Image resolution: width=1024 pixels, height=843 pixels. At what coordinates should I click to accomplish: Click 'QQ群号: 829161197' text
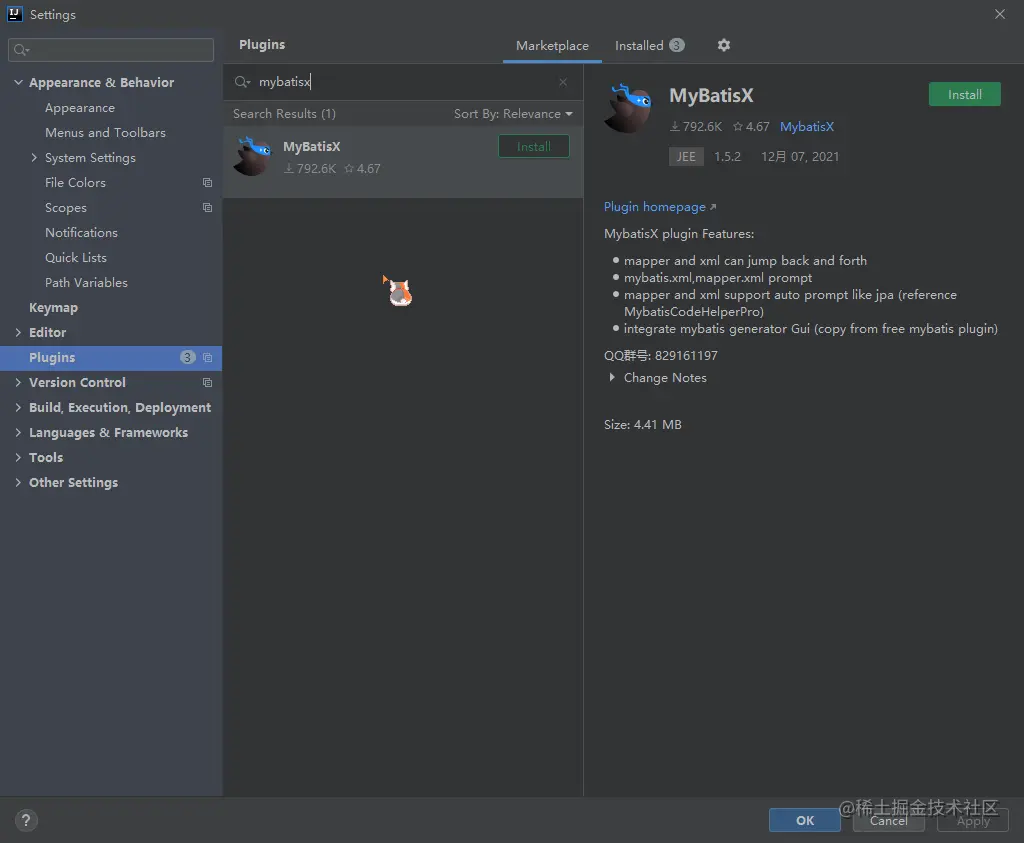tap(660, 355)
